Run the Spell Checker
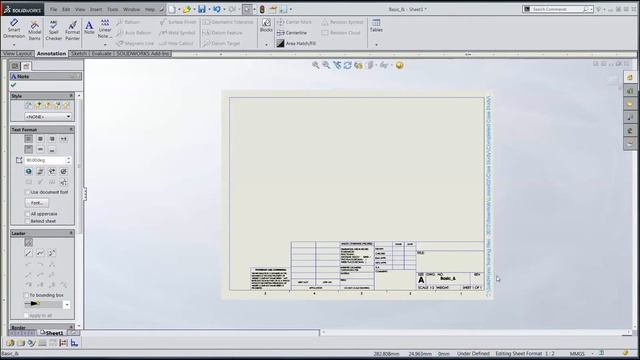The height and width of the screenshot is (360, 640). tap(53, 31)
